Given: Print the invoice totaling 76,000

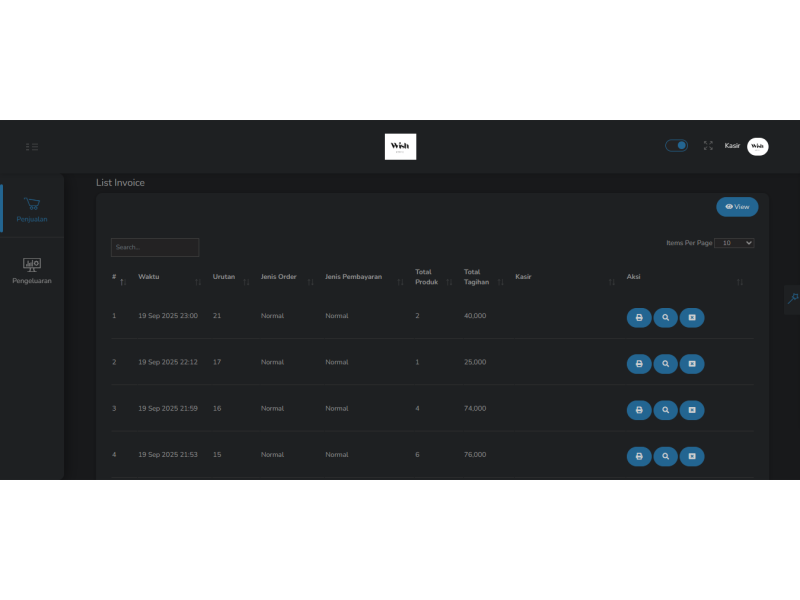Looking at the screenshot, I should point(639,456).
